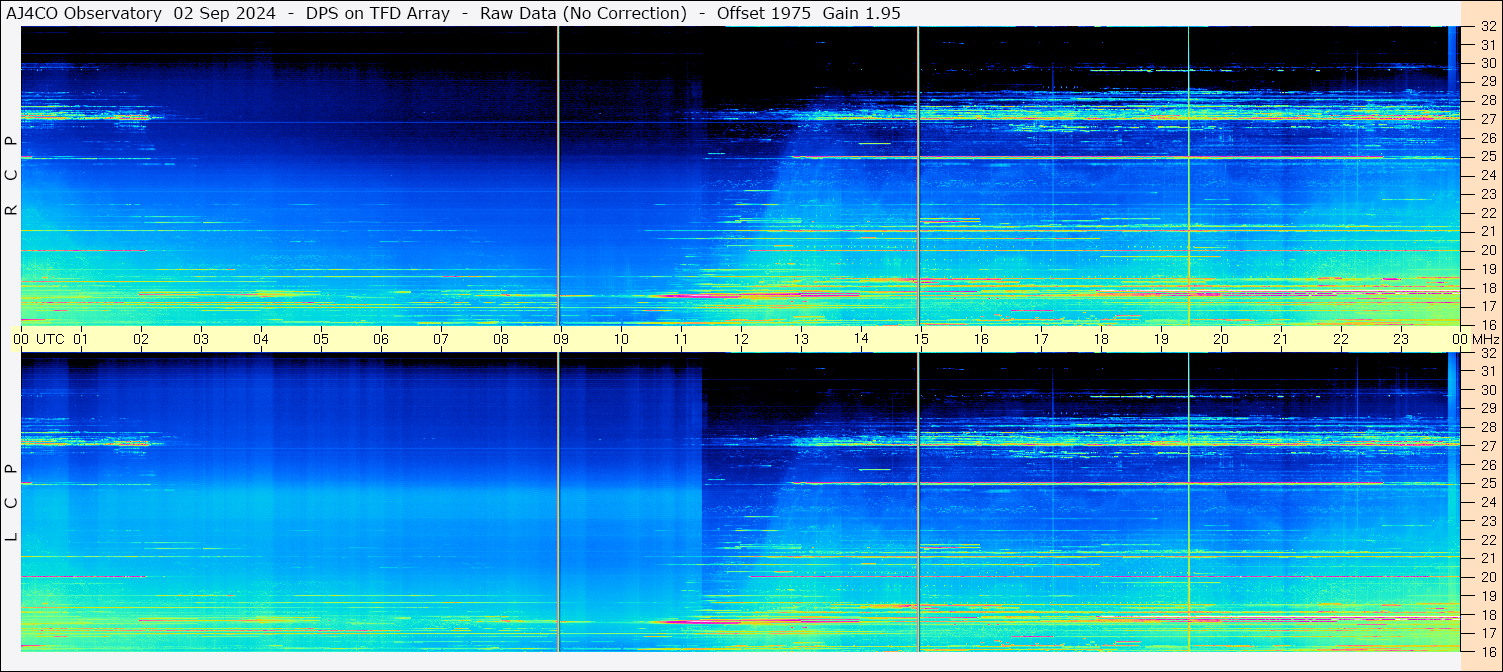
Task: Click hour '16' on the time axis
Action: tap(981, 339)
